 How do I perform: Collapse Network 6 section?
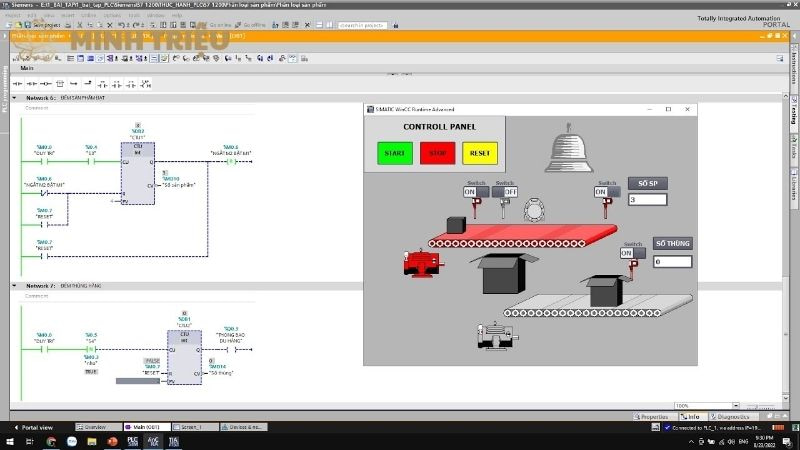point(15,99)
